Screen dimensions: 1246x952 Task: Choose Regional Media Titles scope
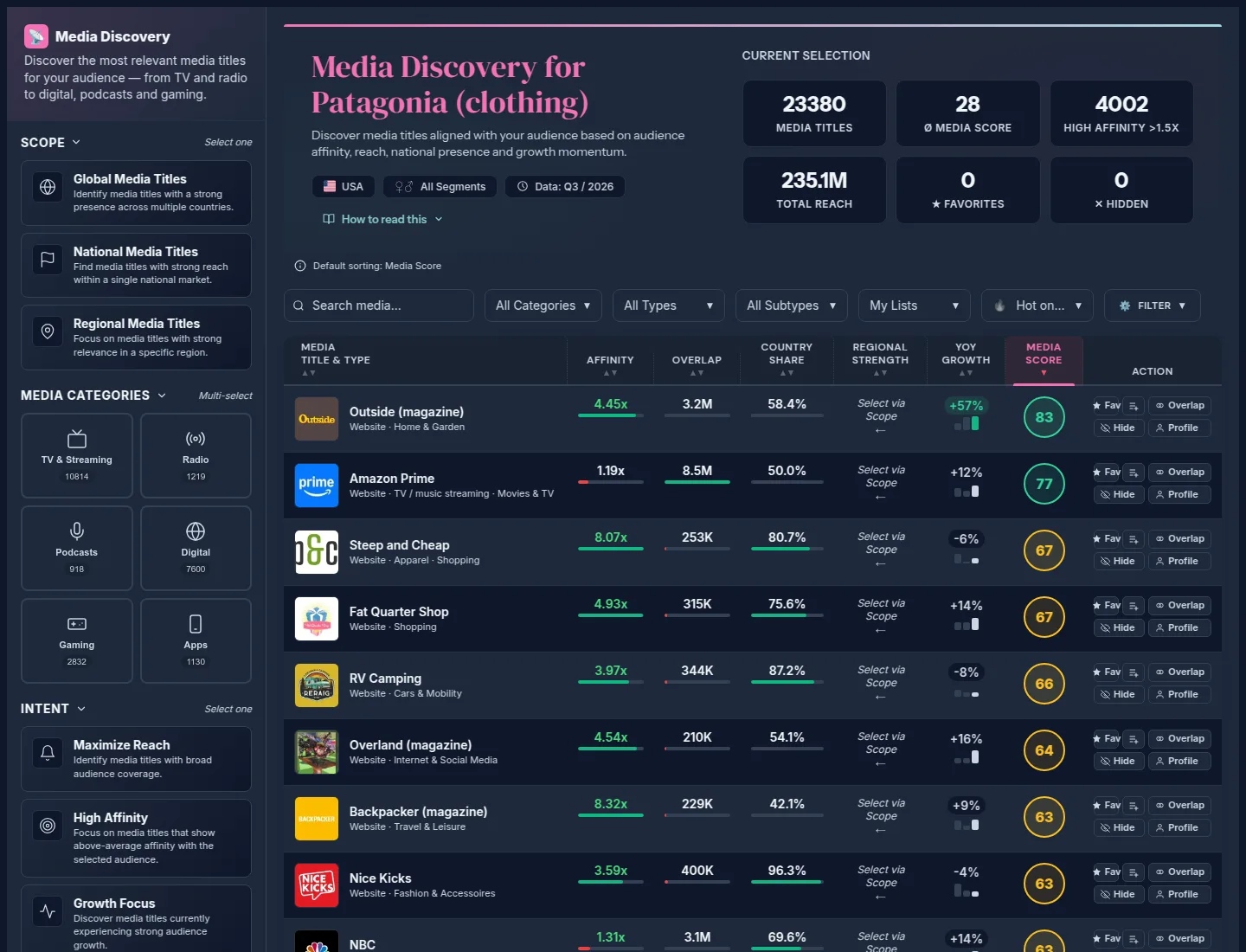pyautogui.click(x=136, y=338)
